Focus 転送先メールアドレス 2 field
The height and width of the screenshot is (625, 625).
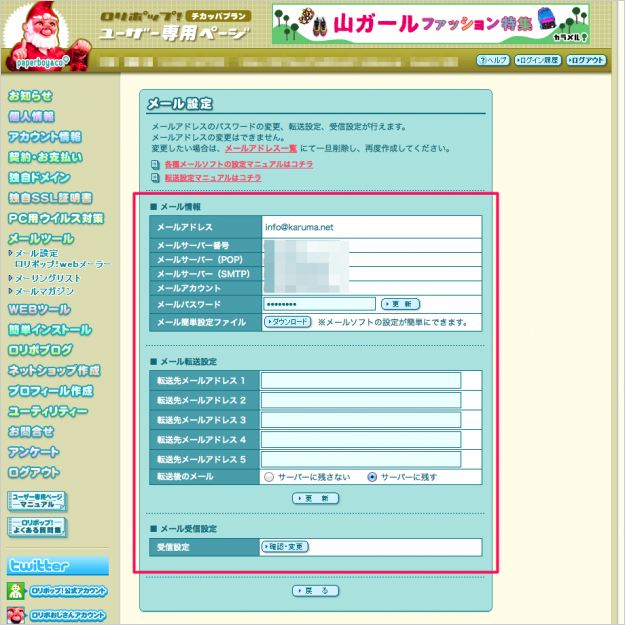coord(361,400)
